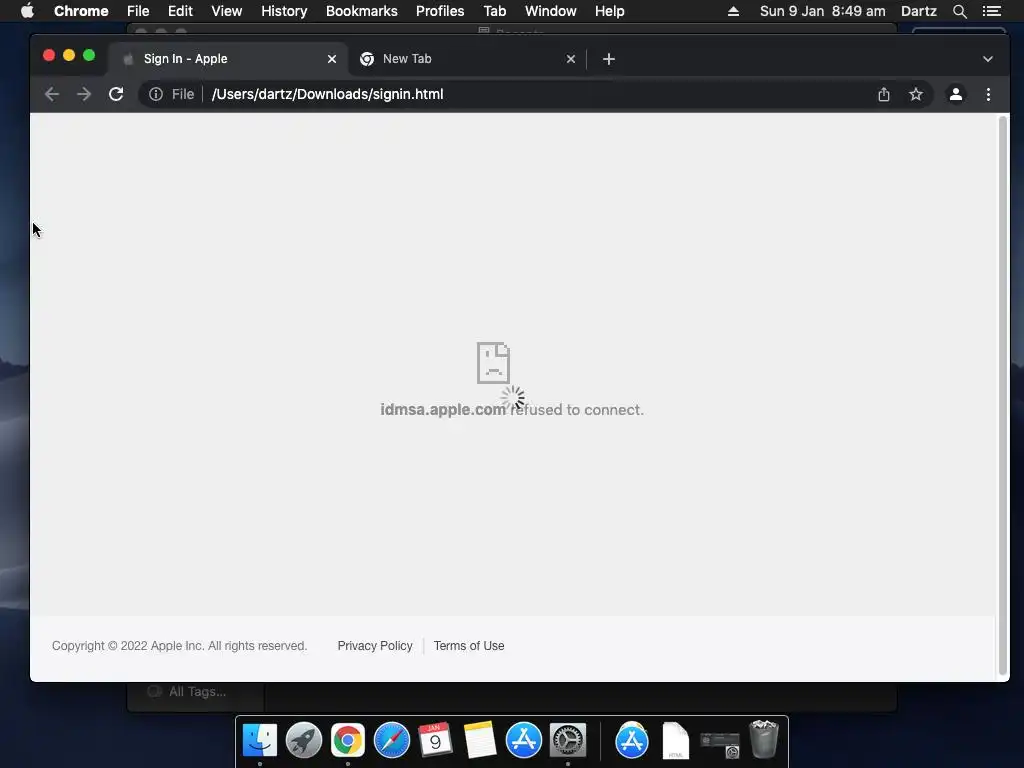Screen dimensions: 1024x768
Task: Open the Privacy Policy link
Action: [x=375, y=645]
